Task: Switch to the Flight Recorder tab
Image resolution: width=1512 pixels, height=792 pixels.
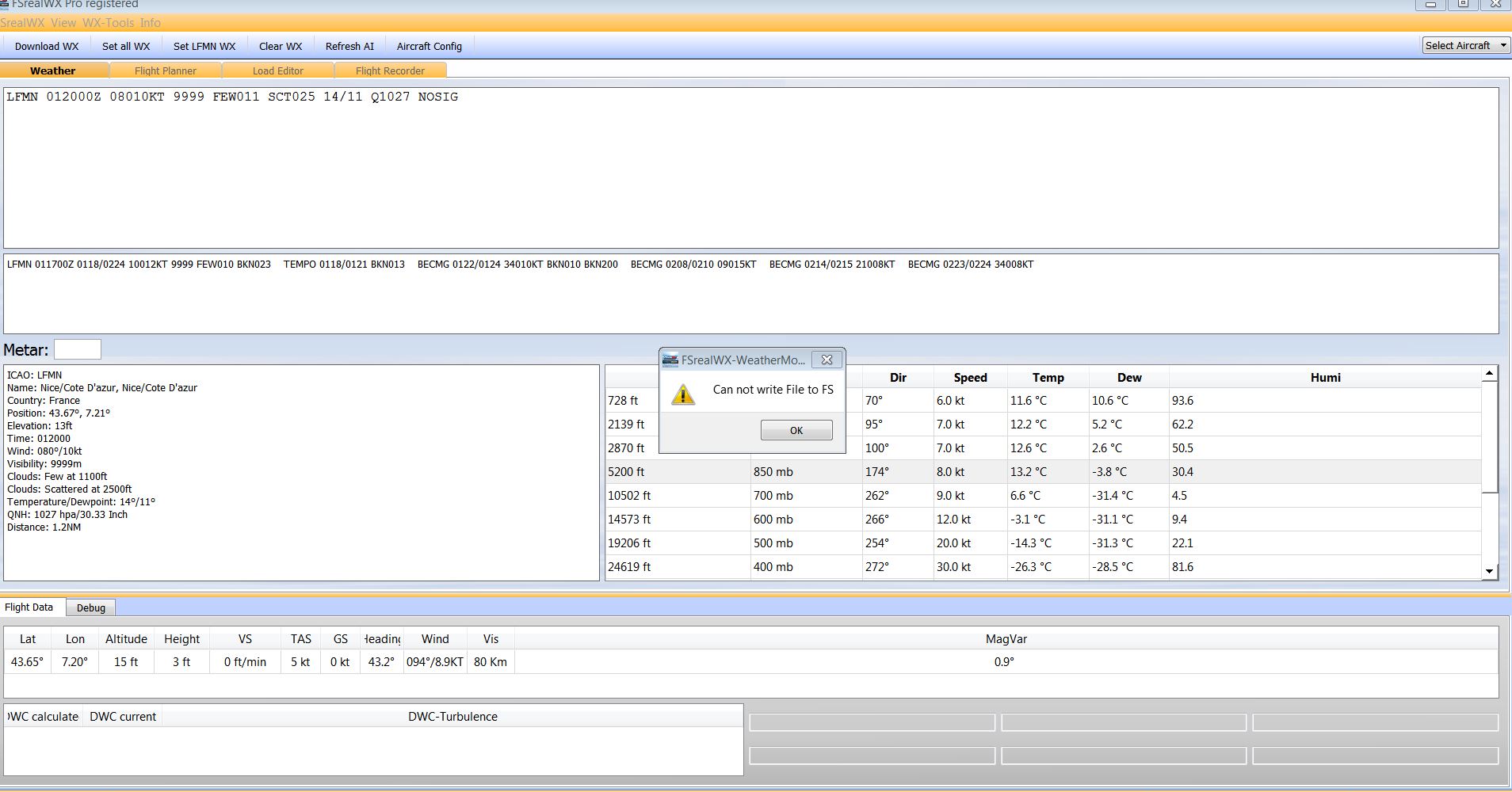Action: click(x=390, y=70)
